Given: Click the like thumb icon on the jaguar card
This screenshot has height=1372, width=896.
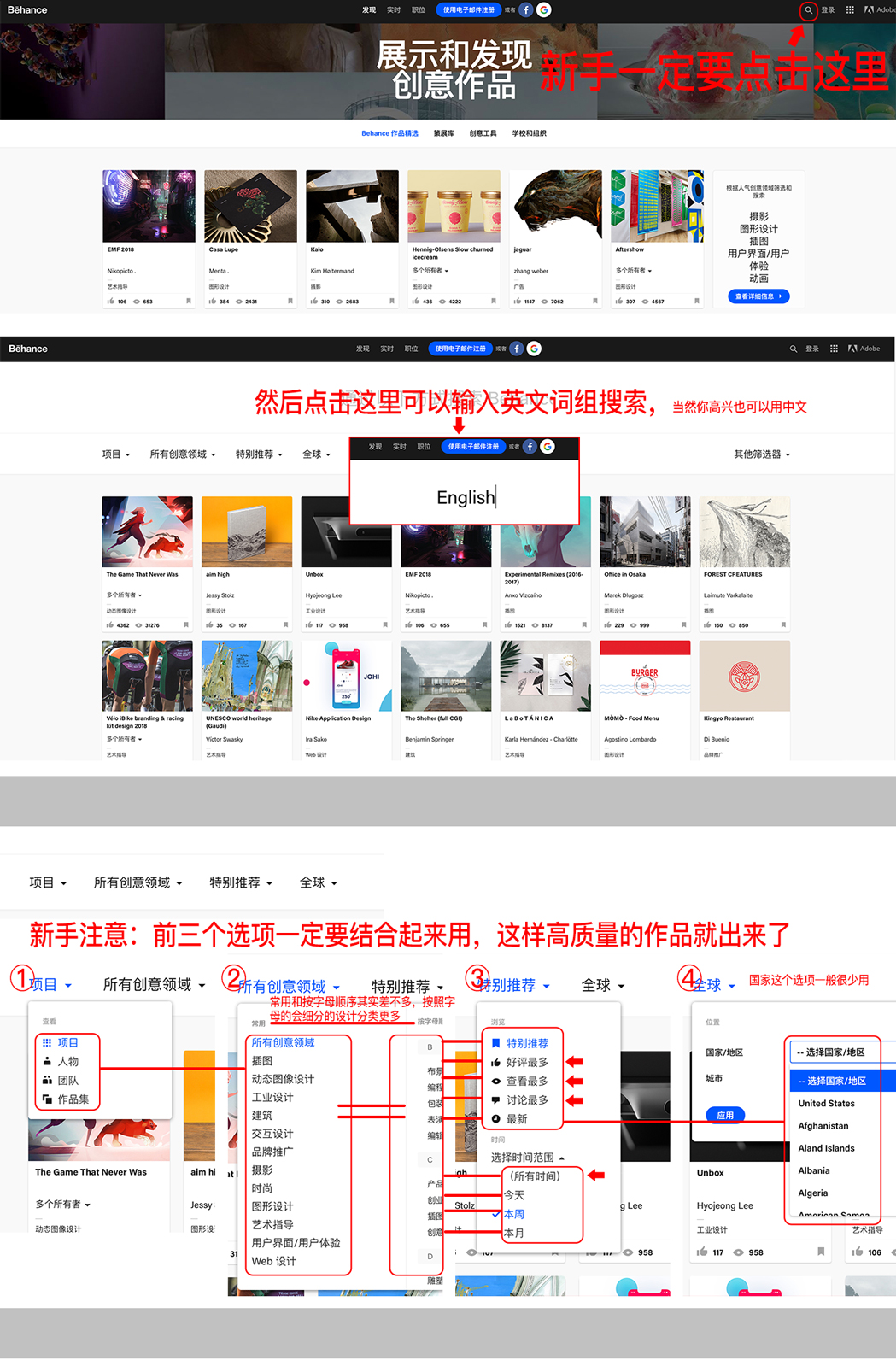Looking at the screenshot, I should pyautogui.click(x=518, y=301).
